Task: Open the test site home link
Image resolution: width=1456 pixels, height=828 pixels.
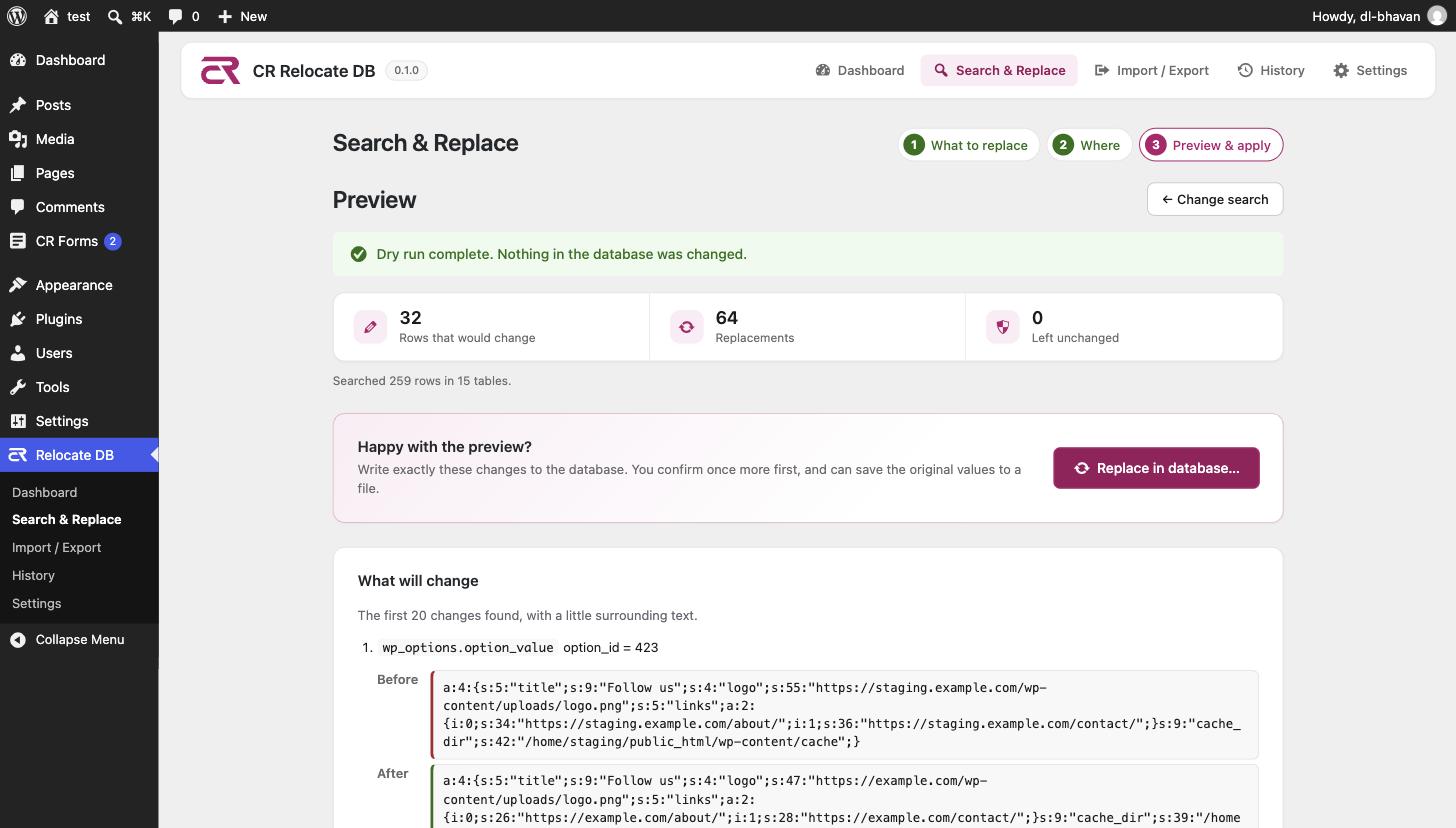Action: tap(67, 16)
